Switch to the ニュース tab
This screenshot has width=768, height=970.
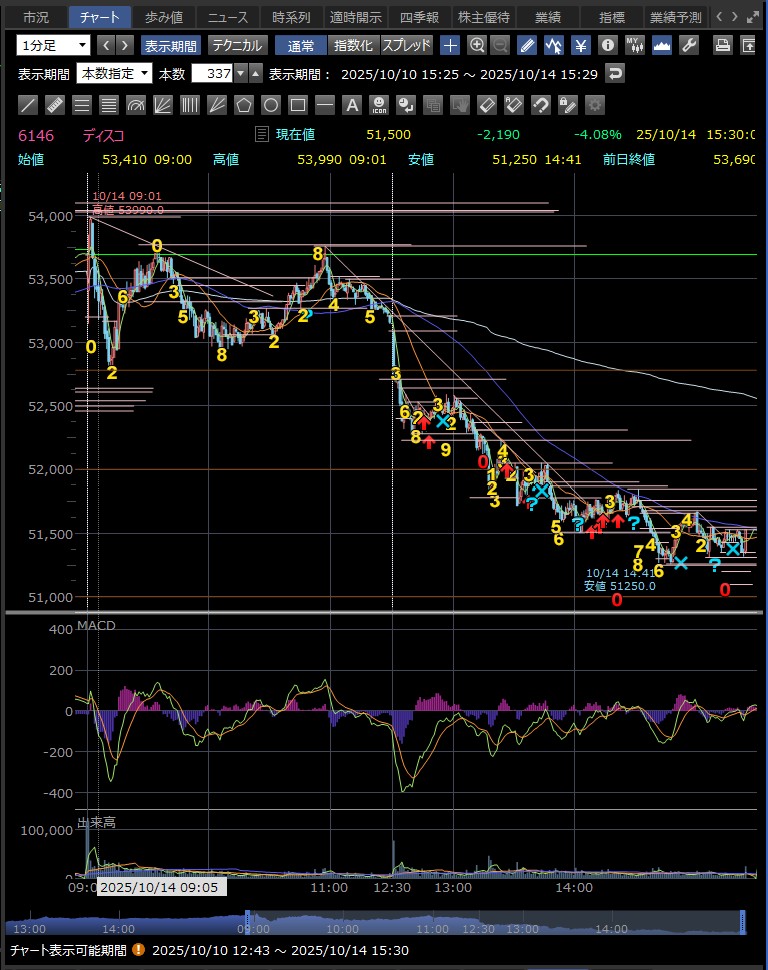pos(228,17)
